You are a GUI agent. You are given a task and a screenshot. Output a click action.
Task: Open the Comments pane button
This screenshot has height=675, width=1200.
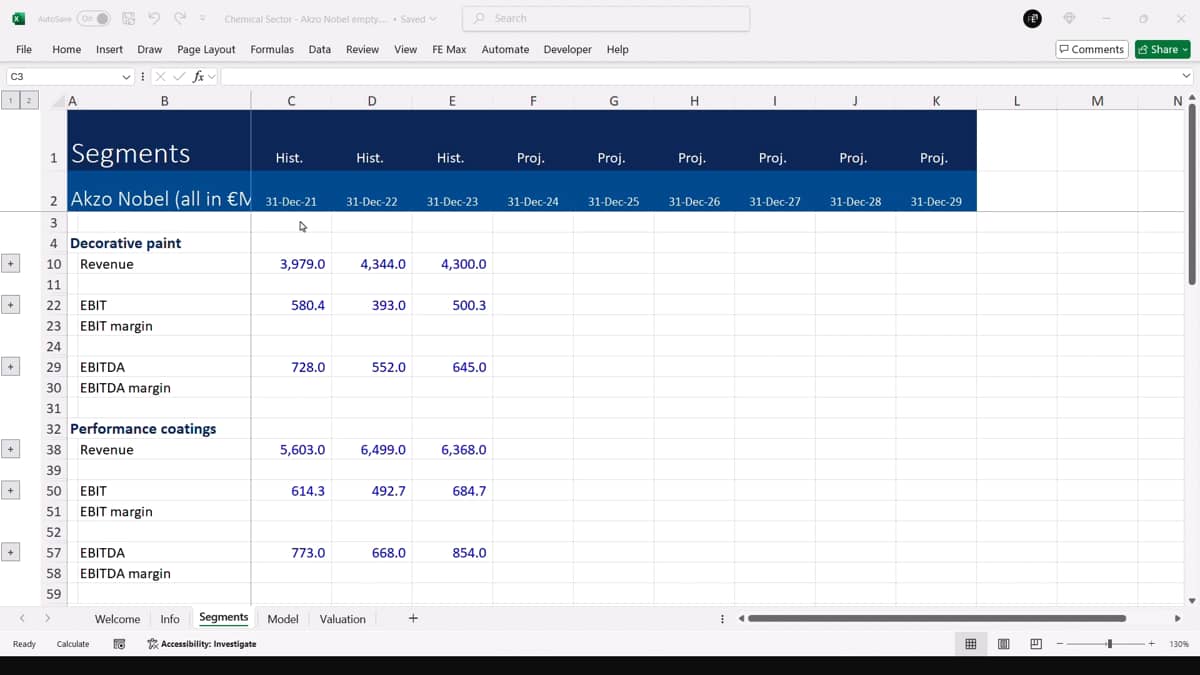[x=1092, y=49]
